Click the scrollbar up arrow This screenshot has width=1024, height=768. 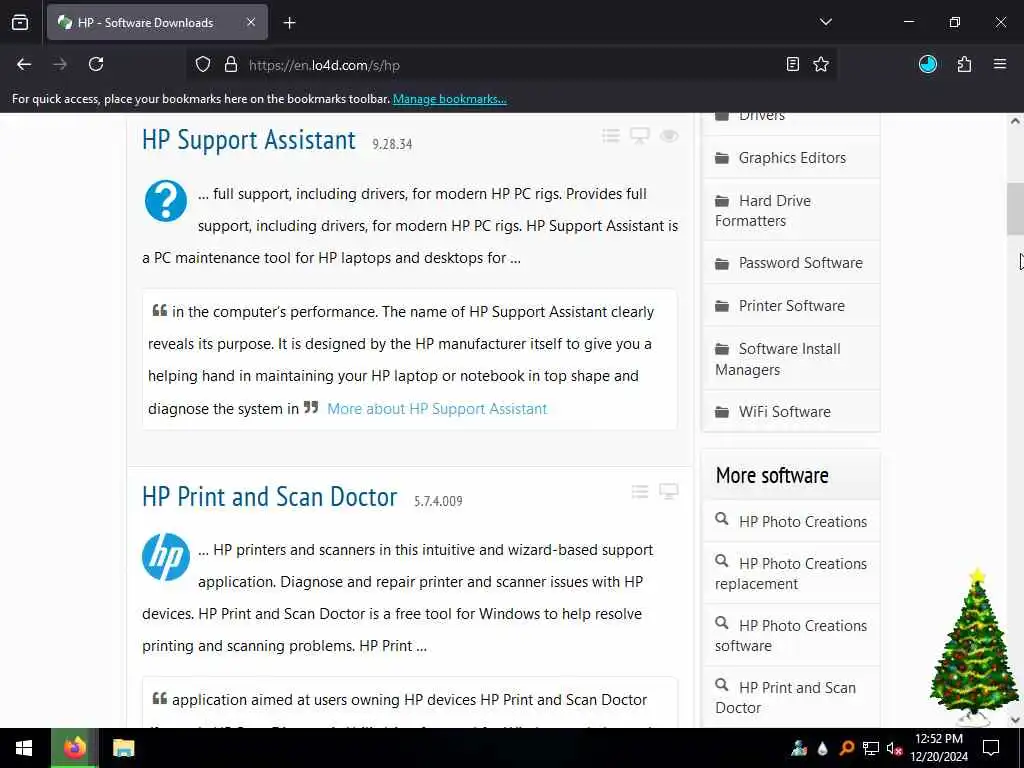(1015, 121)
